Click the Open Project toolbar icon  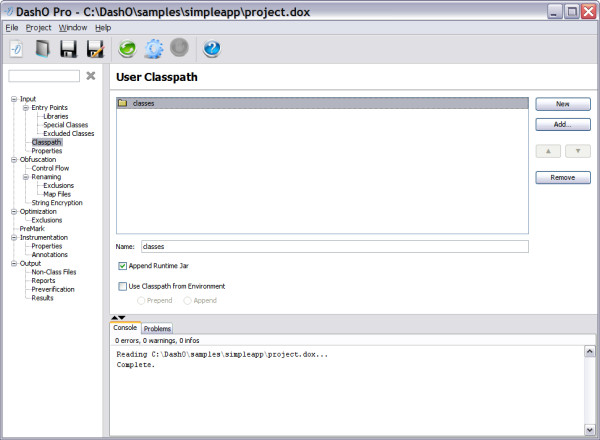42,49
